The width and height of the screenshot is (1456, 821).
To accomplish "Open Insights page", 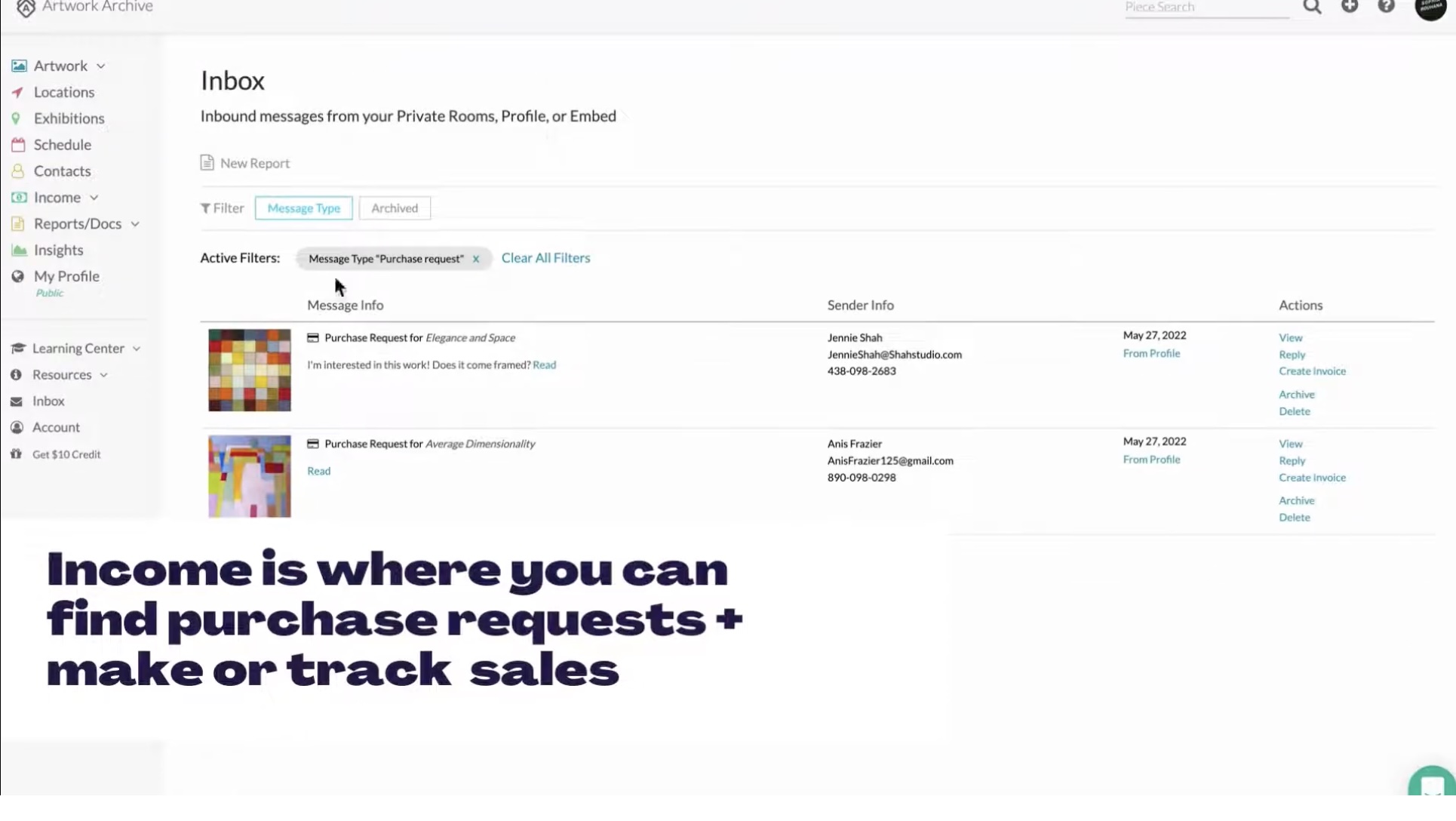I will 59,250.
